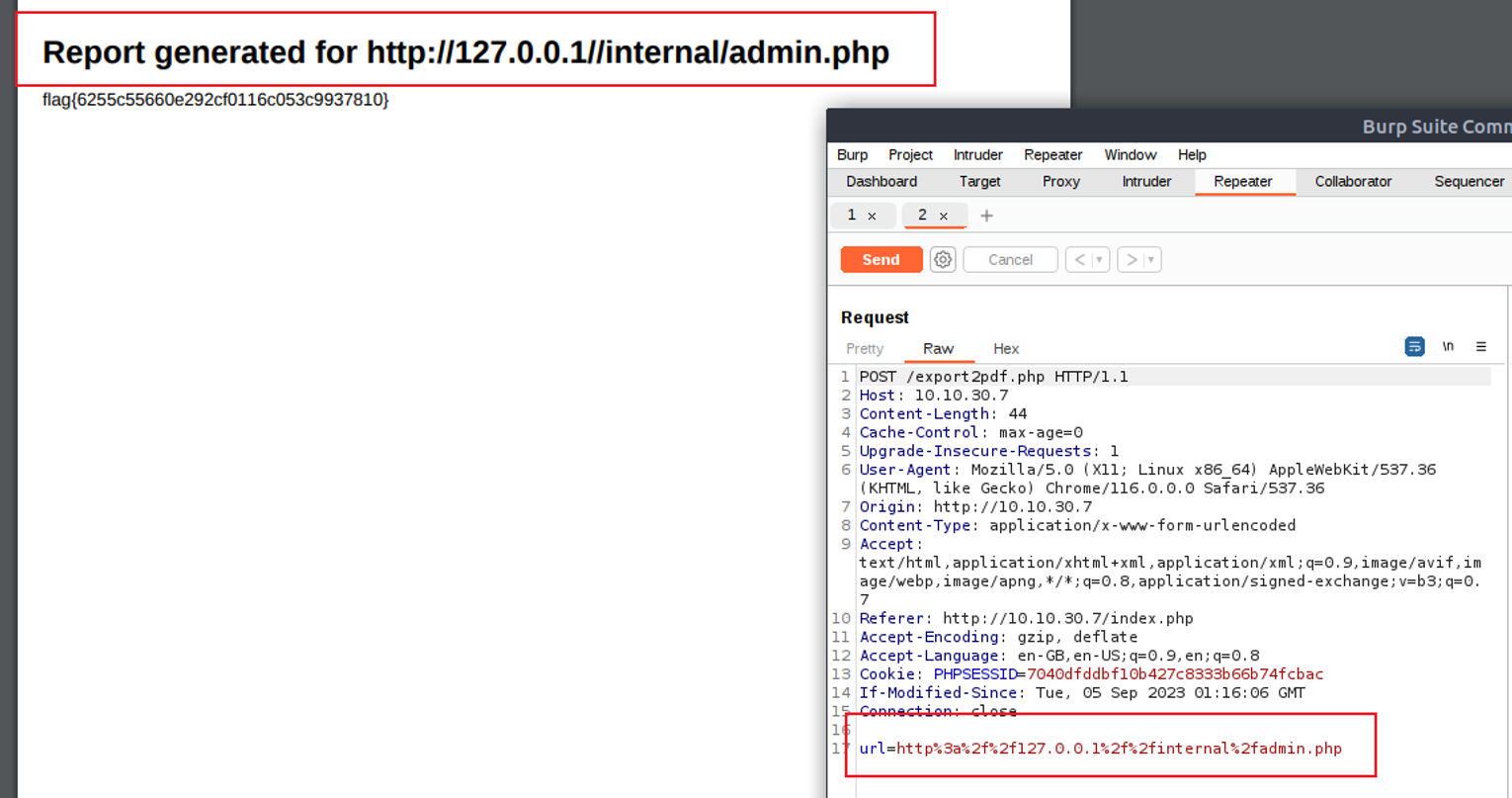Viewport: 1512px width, 798px height.
Task: Click the url= request body parameter
Action: (1100, 749)
